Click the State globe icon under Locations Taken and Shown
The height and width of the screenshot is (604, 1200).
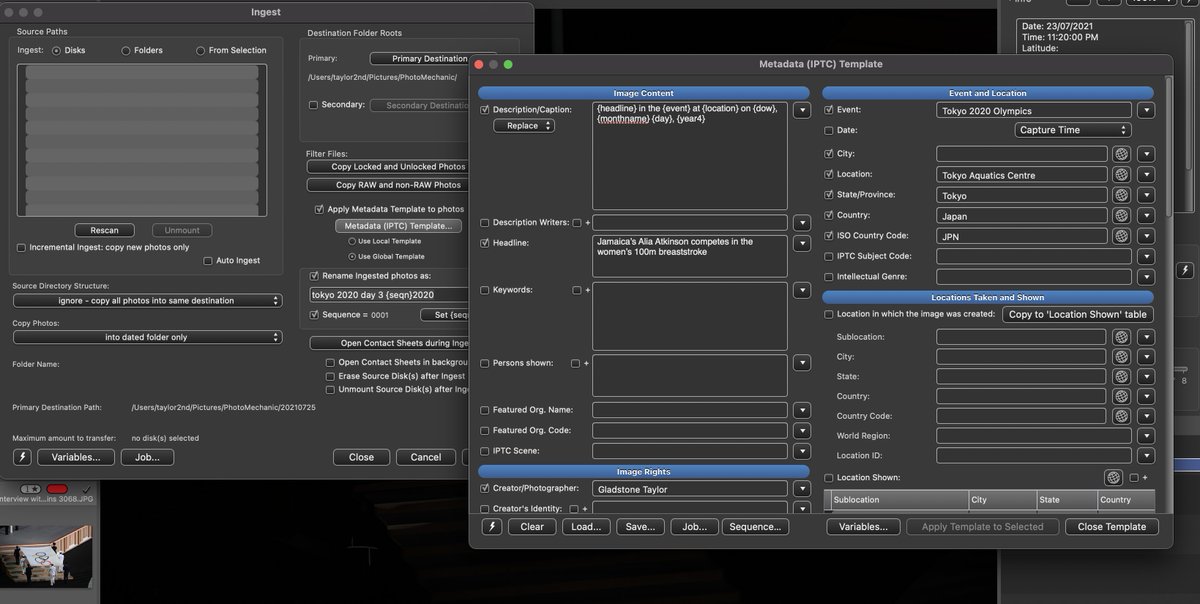[1121, 376]
